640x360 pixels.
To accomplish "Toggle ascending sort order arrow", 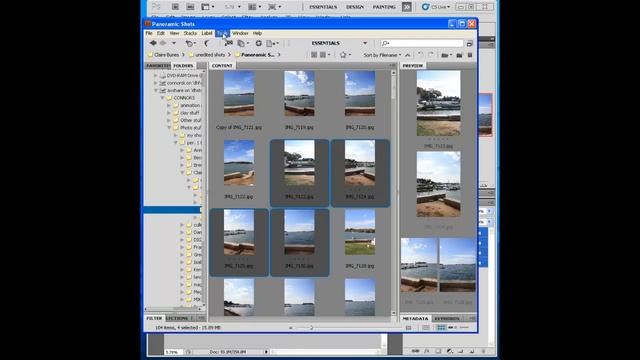I will [x=407, y=55].
